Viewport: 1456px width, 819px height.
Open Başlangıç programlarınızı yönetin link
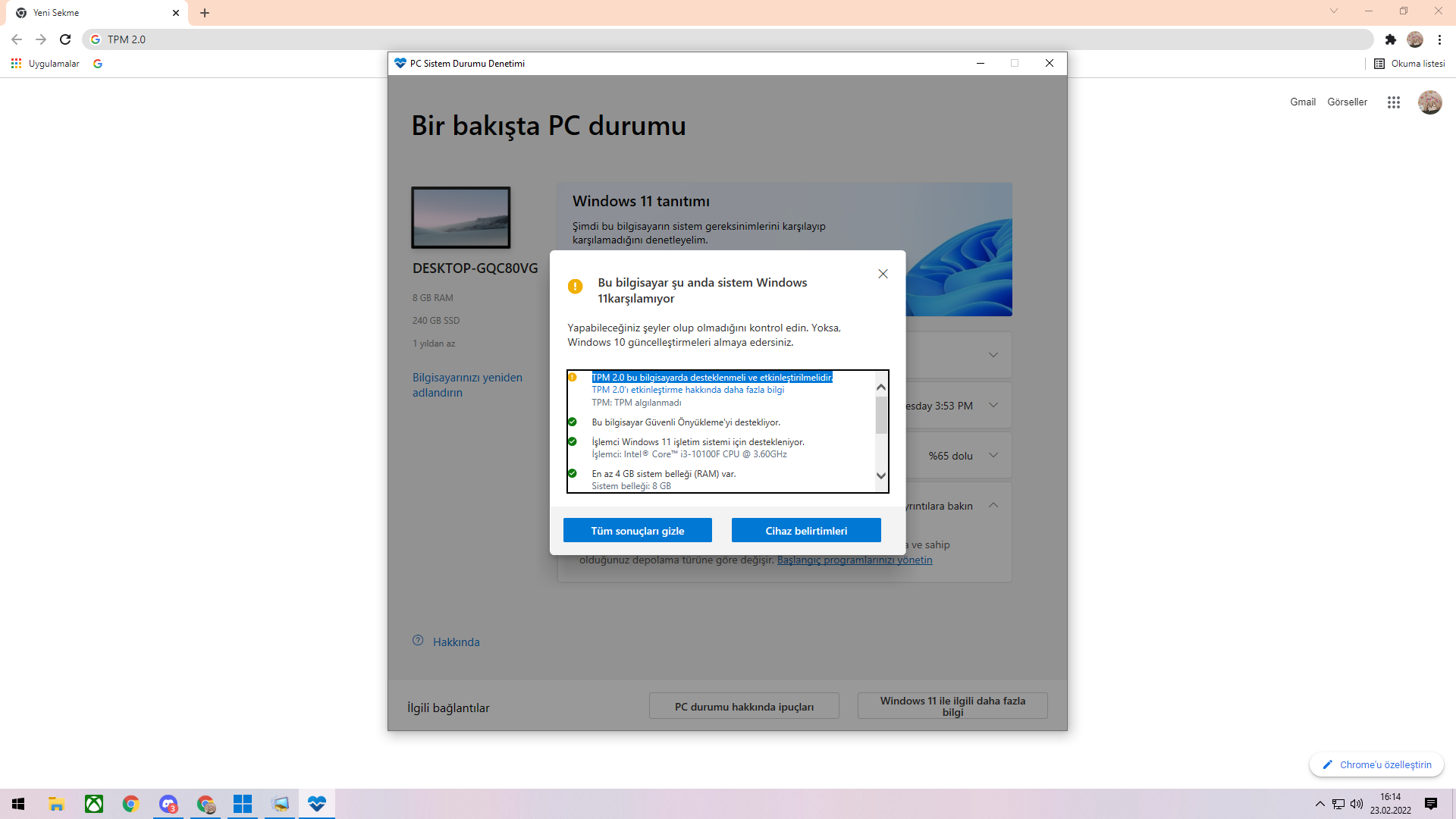[855, 560]
